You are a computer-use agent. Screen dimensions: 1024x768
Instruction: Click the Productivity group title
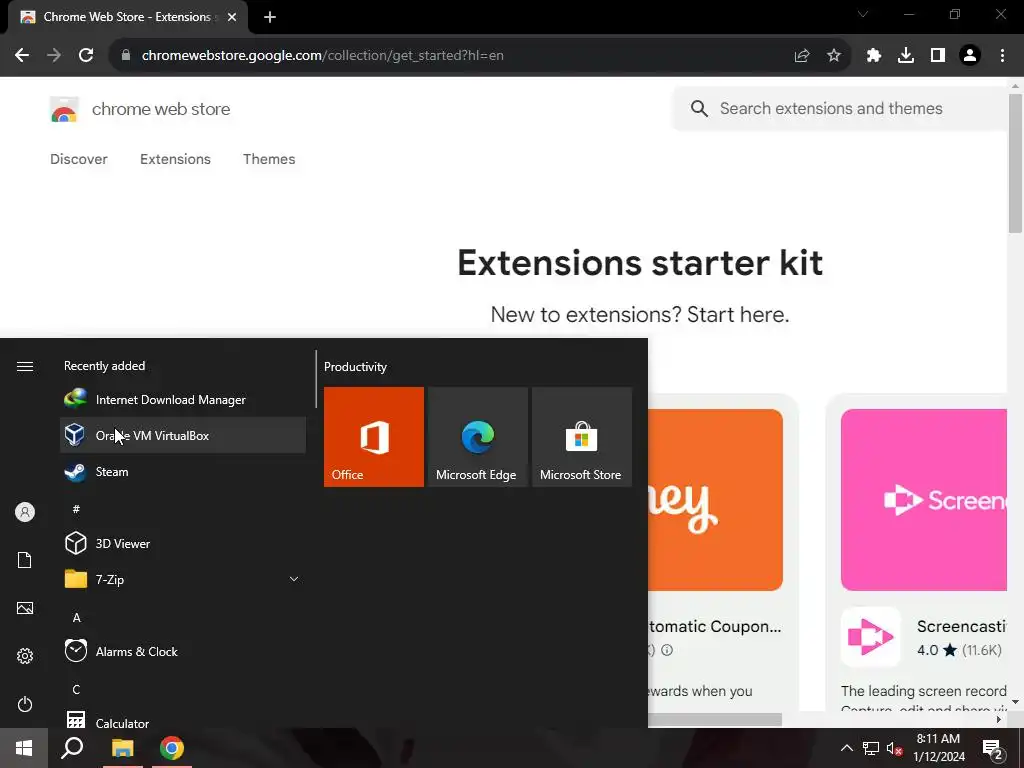coord(355,366)
